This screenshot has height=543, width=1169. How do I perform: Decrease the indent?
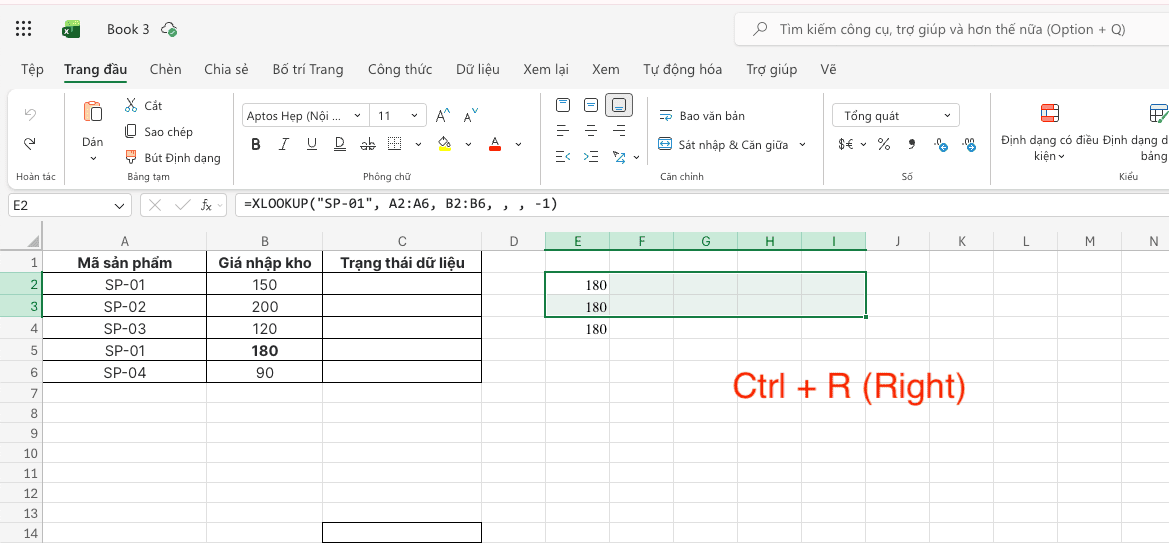click(x=563, y=157)
